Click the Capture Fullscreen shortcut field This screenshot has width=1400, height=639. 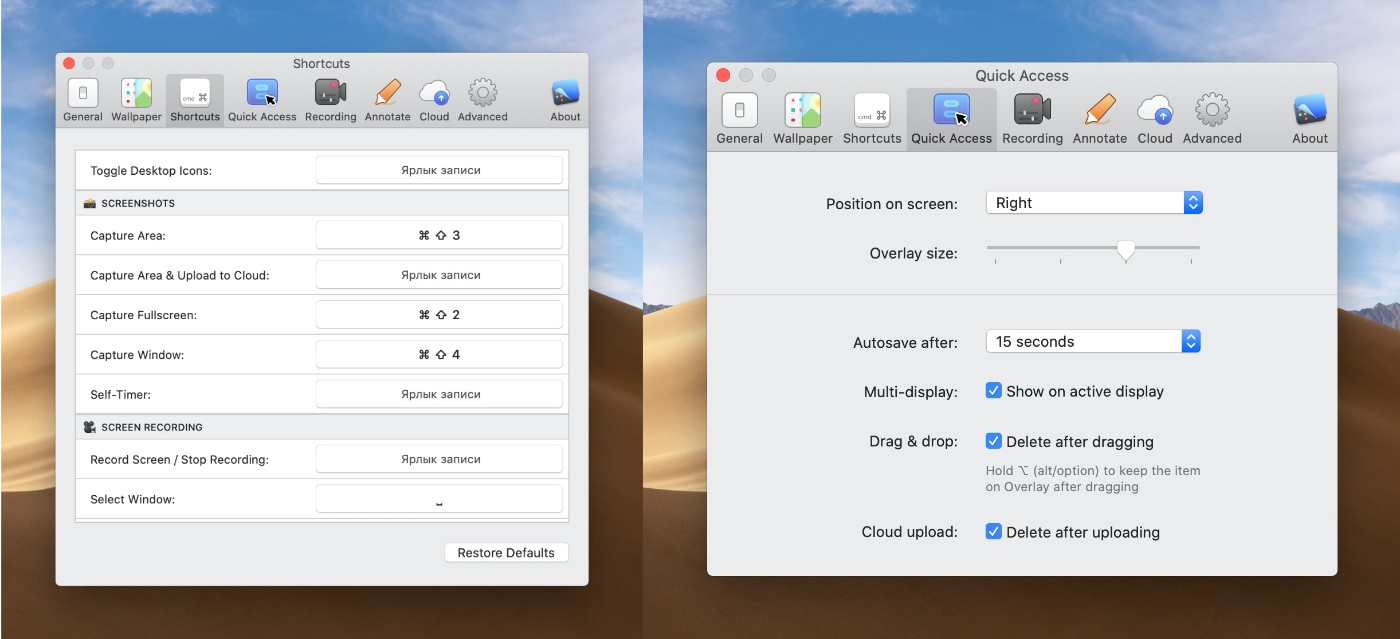(439, 315)
